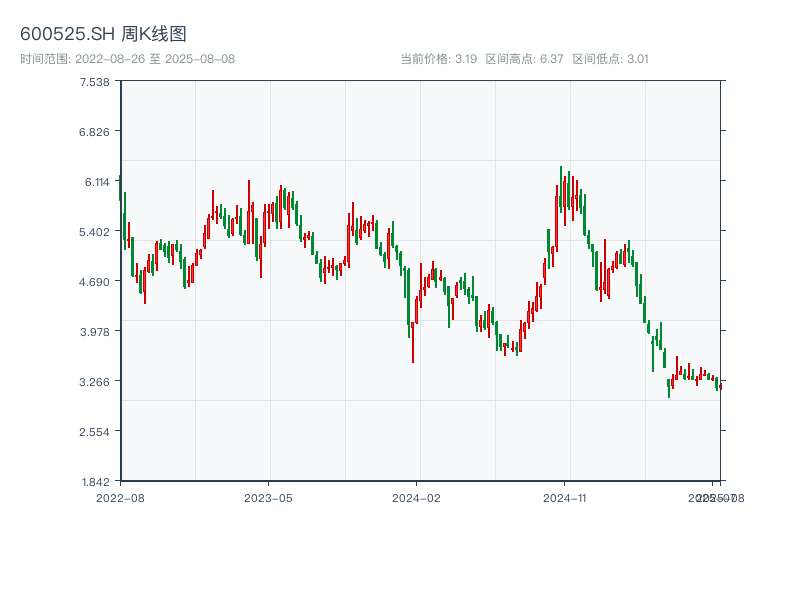This screenshot has width=800, height=600.
Task: Click the 2022-08 date axis label
Action: coord(120,497)
